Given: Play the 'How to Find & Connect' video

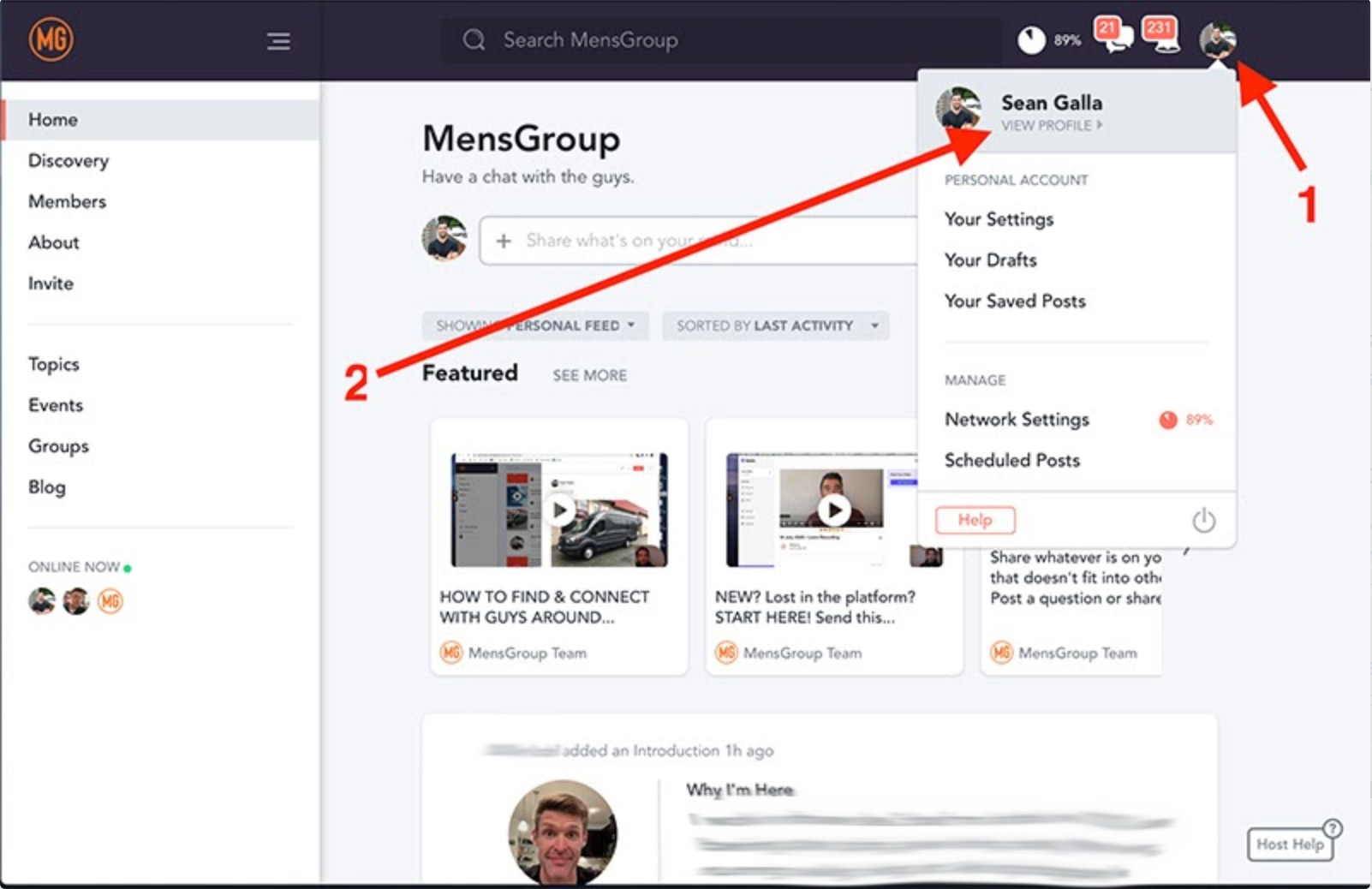Looking at the screenshot, I should coord(560,510).
